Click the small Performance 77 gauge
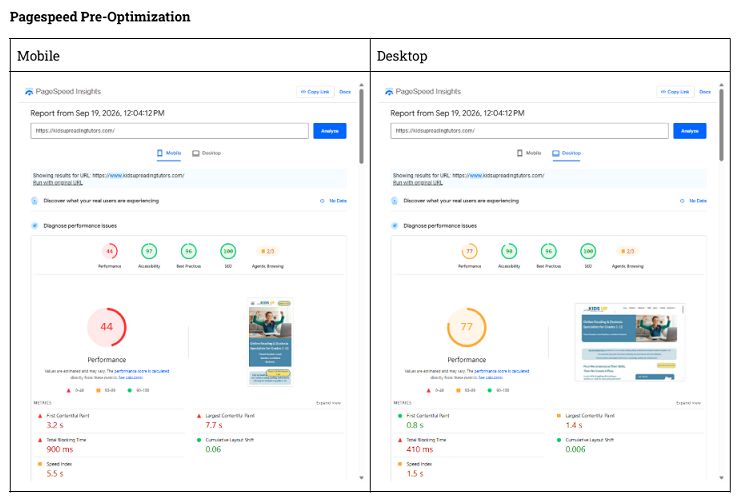743x499 pixels. coord(470,251)
